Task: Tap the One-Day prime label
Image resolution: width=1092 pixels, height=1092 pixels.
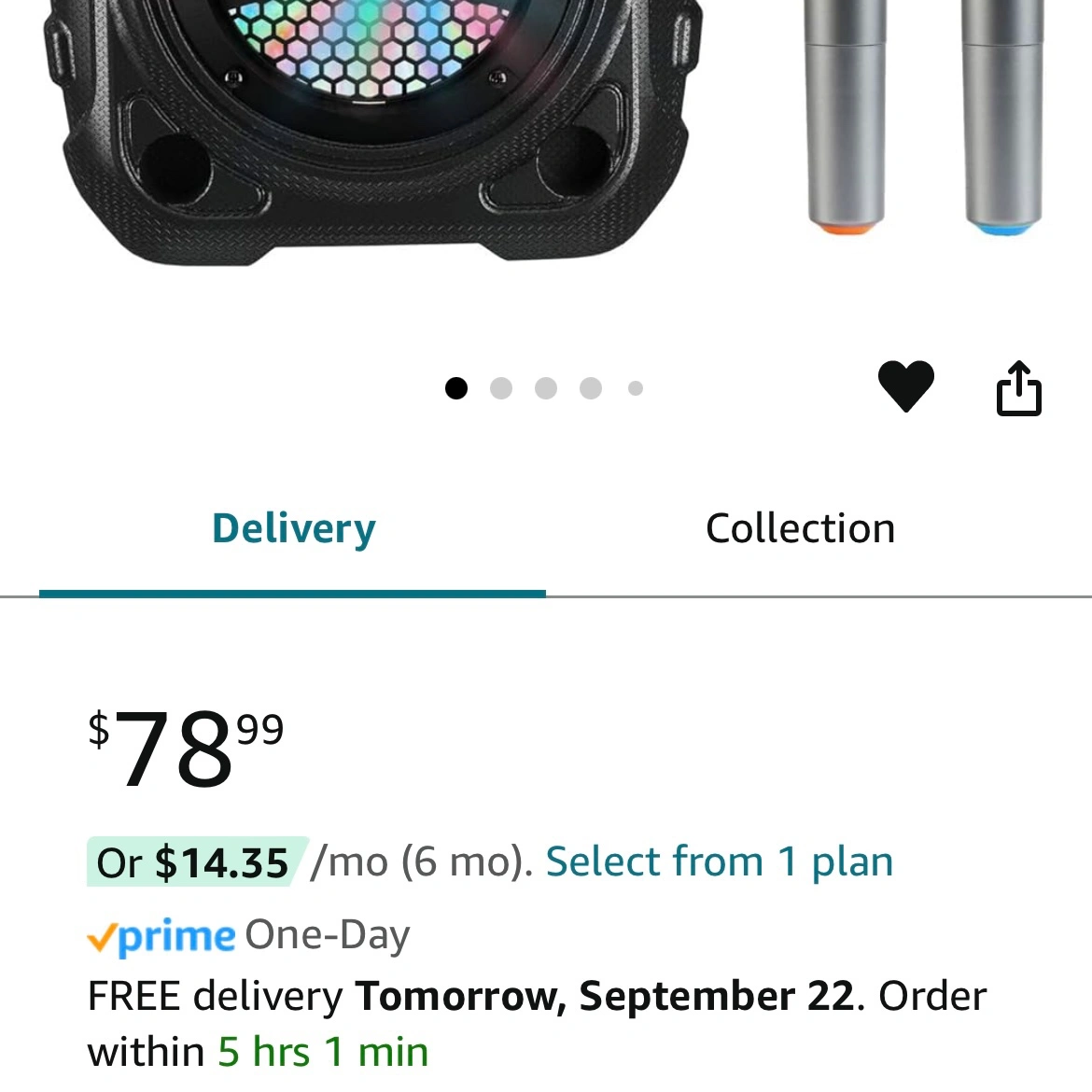Action: point(328,935)
